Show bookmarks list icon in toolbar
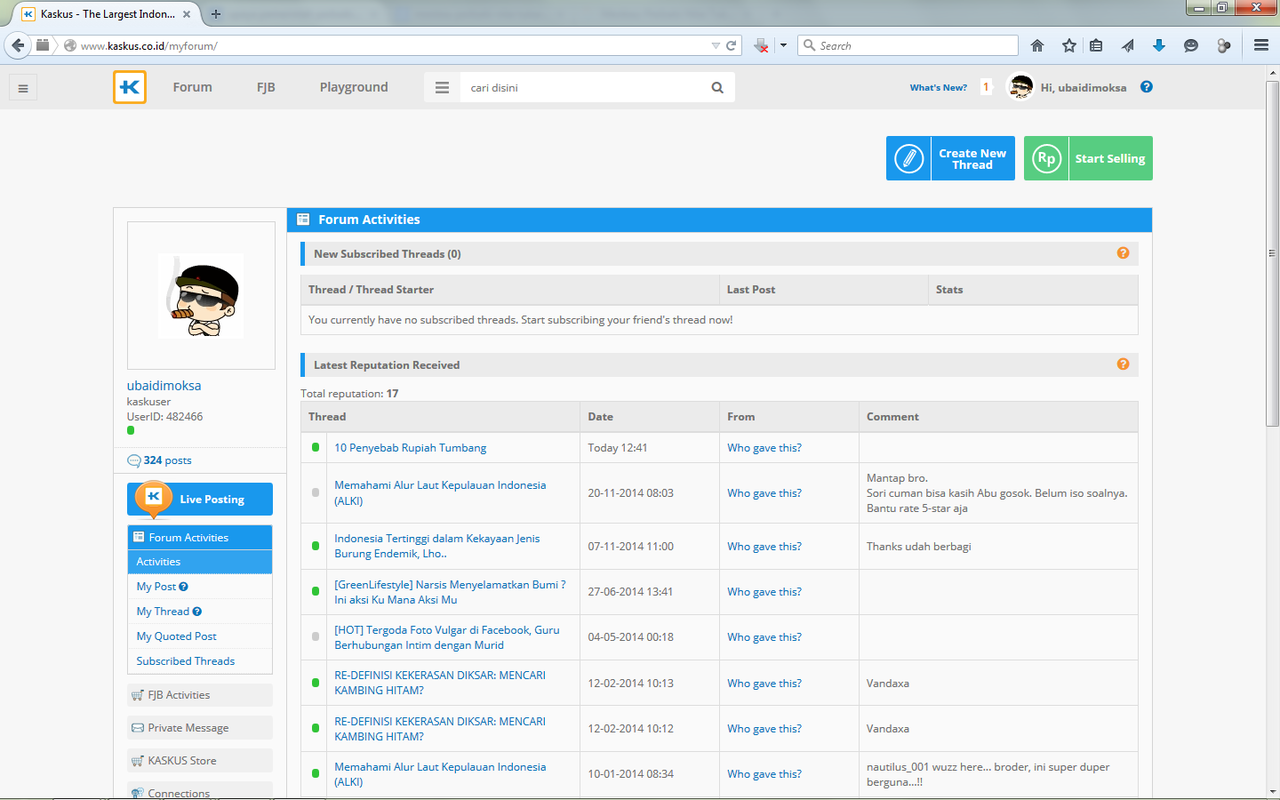 coord(1096,45)
